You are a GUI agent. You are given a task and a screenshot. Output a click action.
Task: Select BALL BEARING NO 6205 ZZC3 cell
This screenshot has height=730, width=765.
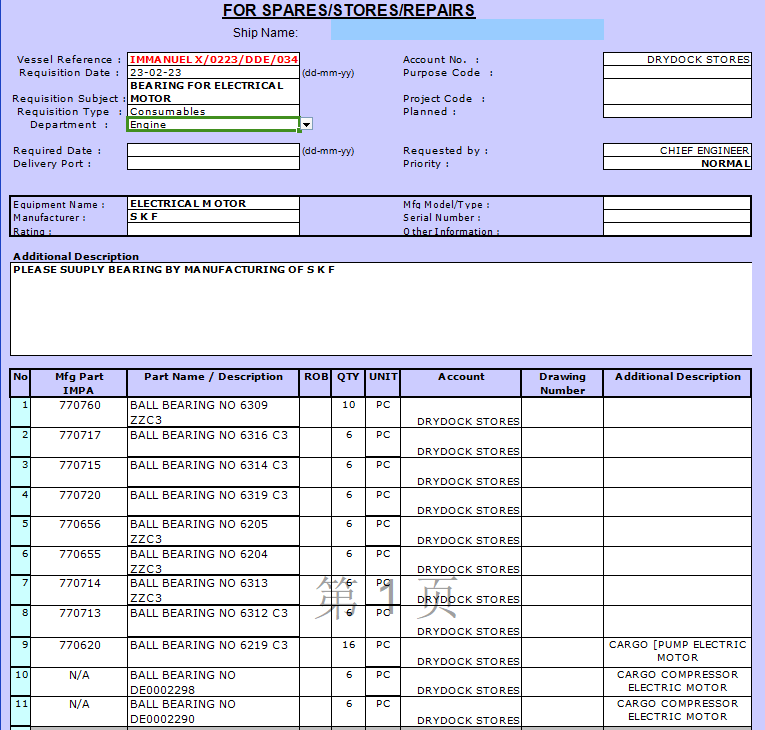point(213,531)
